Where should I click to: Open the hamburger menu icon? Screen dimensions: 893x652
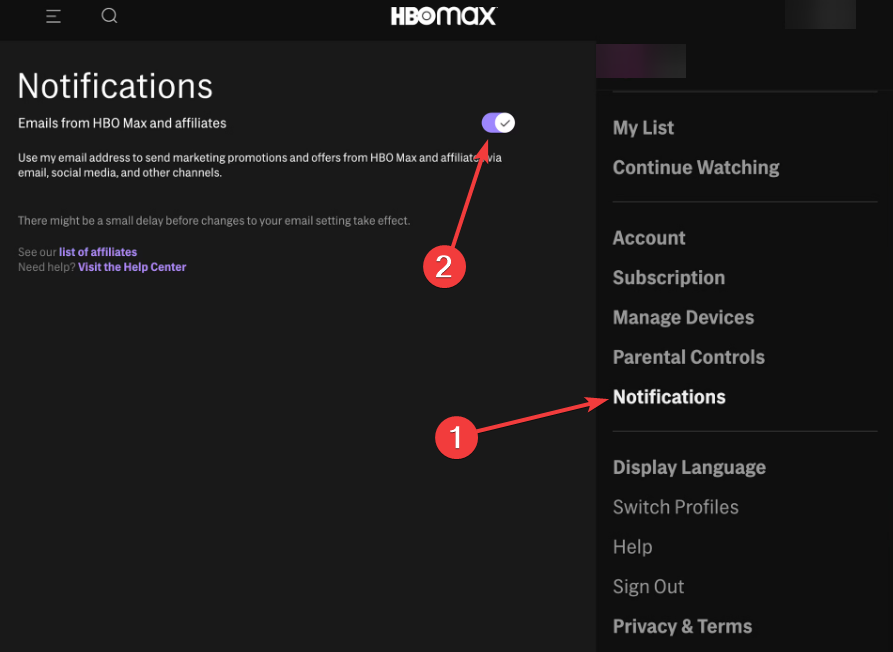tap(53, 17)
